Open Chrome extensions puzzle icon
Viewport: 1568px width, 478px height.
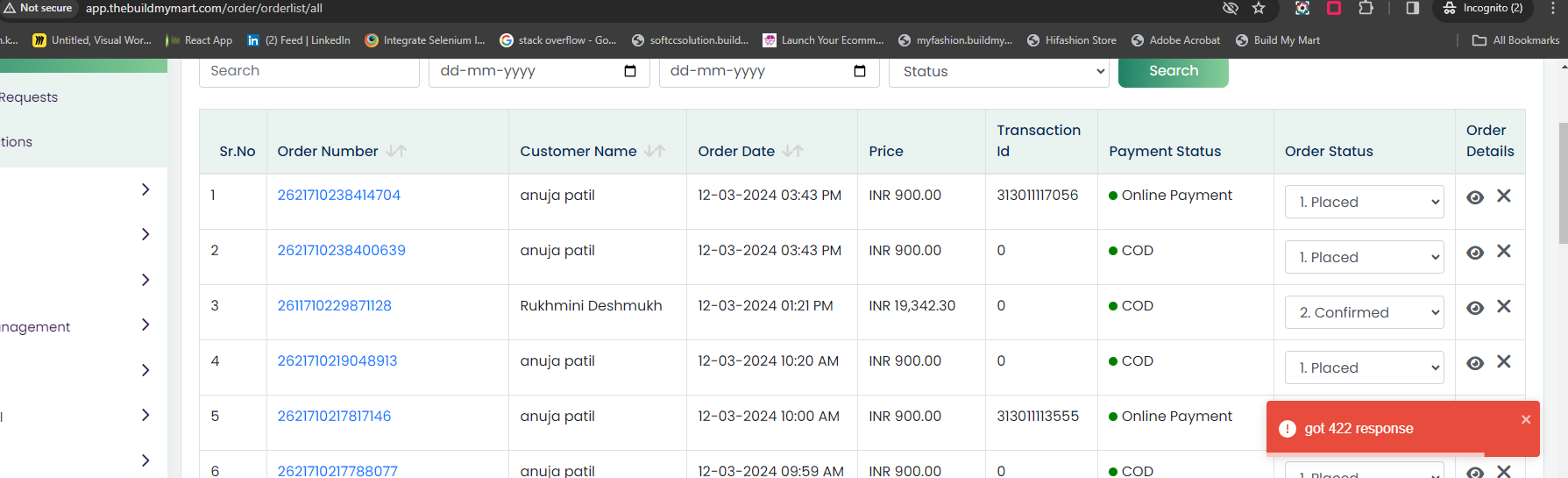tap(1366, 8)
